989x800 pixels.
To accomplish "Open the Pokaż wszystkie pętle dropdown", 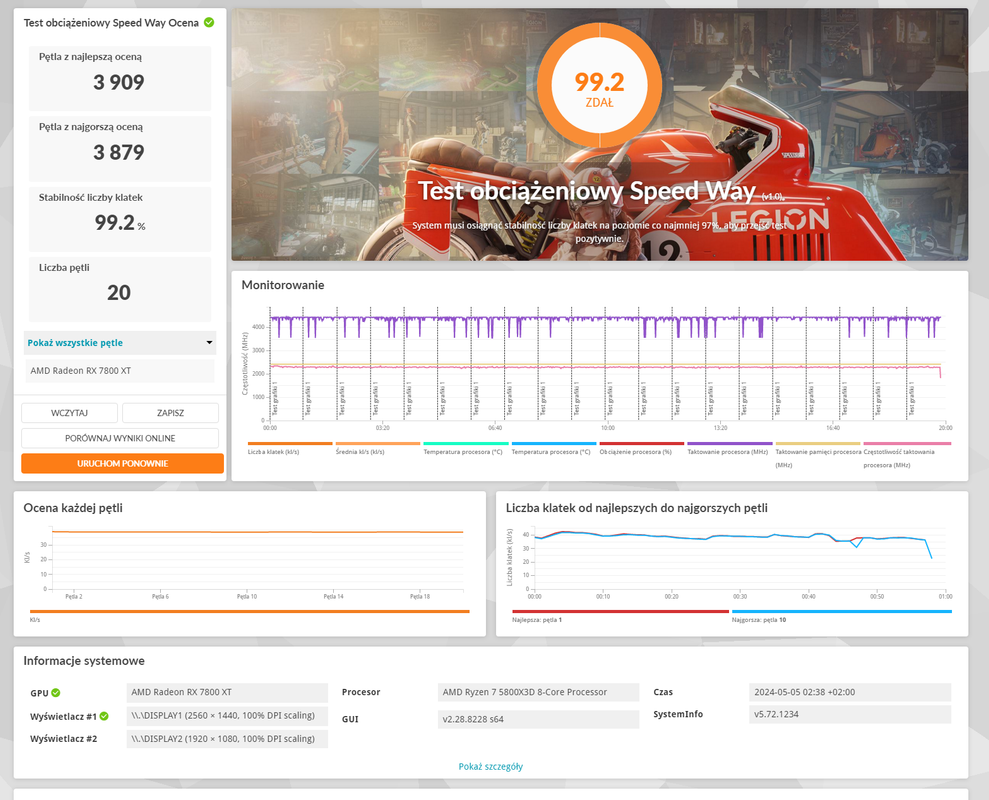I will (120, 343).
